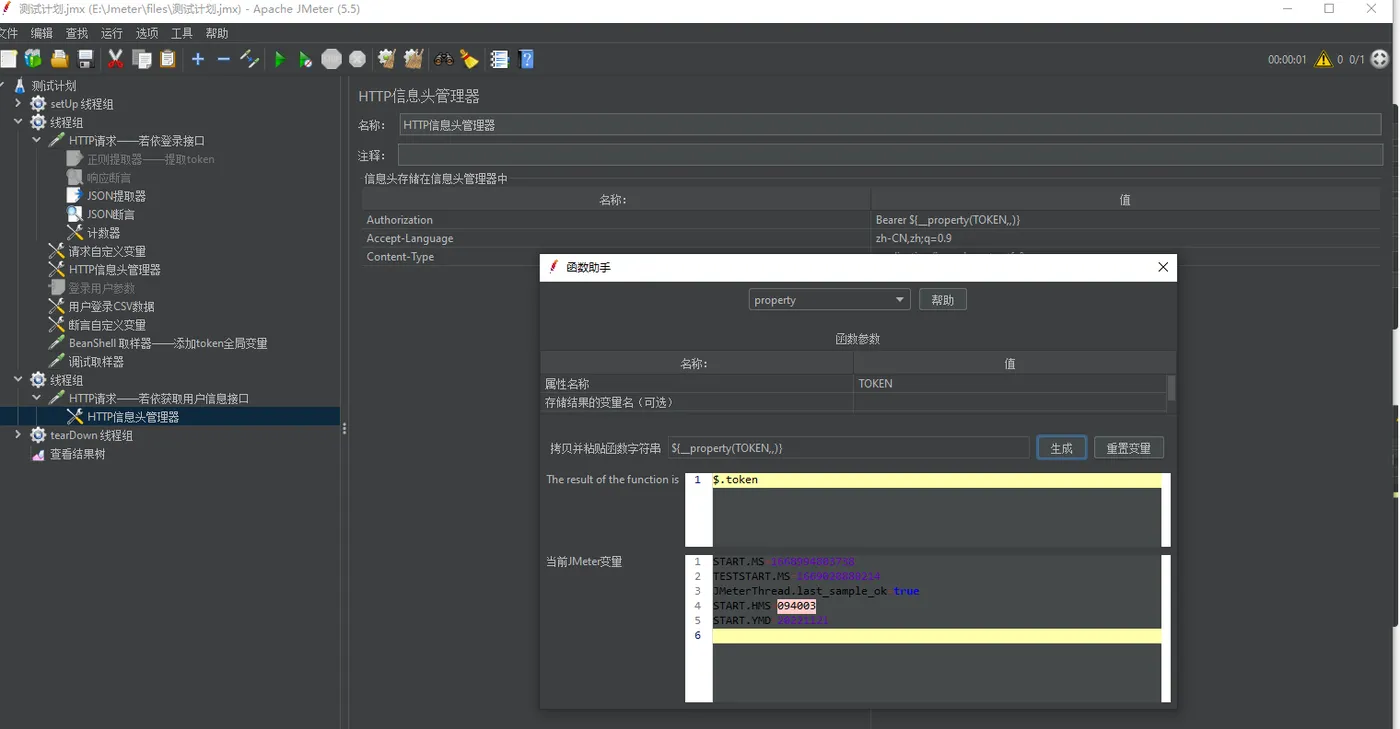
Task: Click the function string field ${__property(TOKEN,,)}
Action: point(849,448)
